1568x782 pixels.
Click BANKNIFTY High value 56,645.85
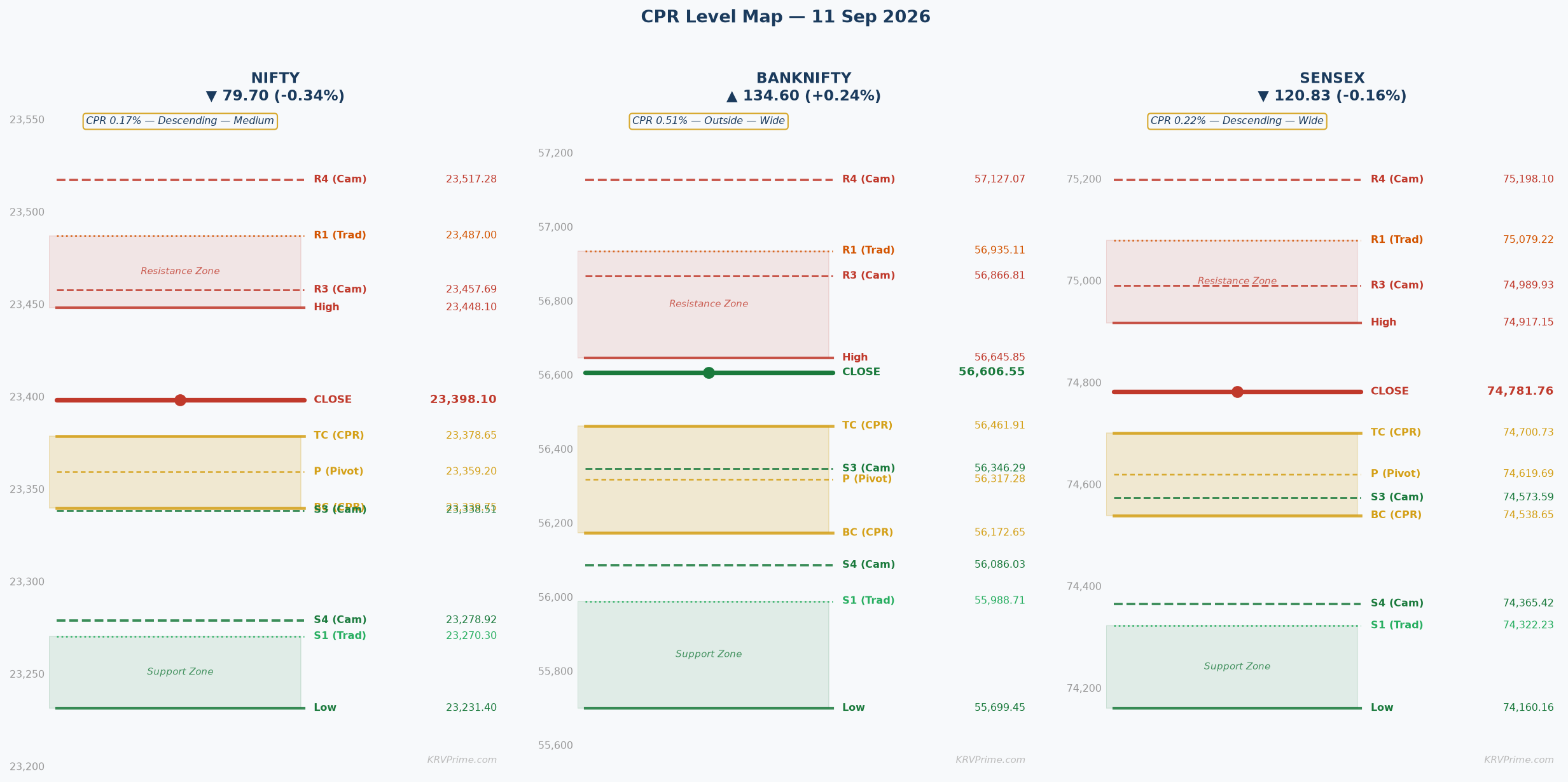coord(1000,357)
